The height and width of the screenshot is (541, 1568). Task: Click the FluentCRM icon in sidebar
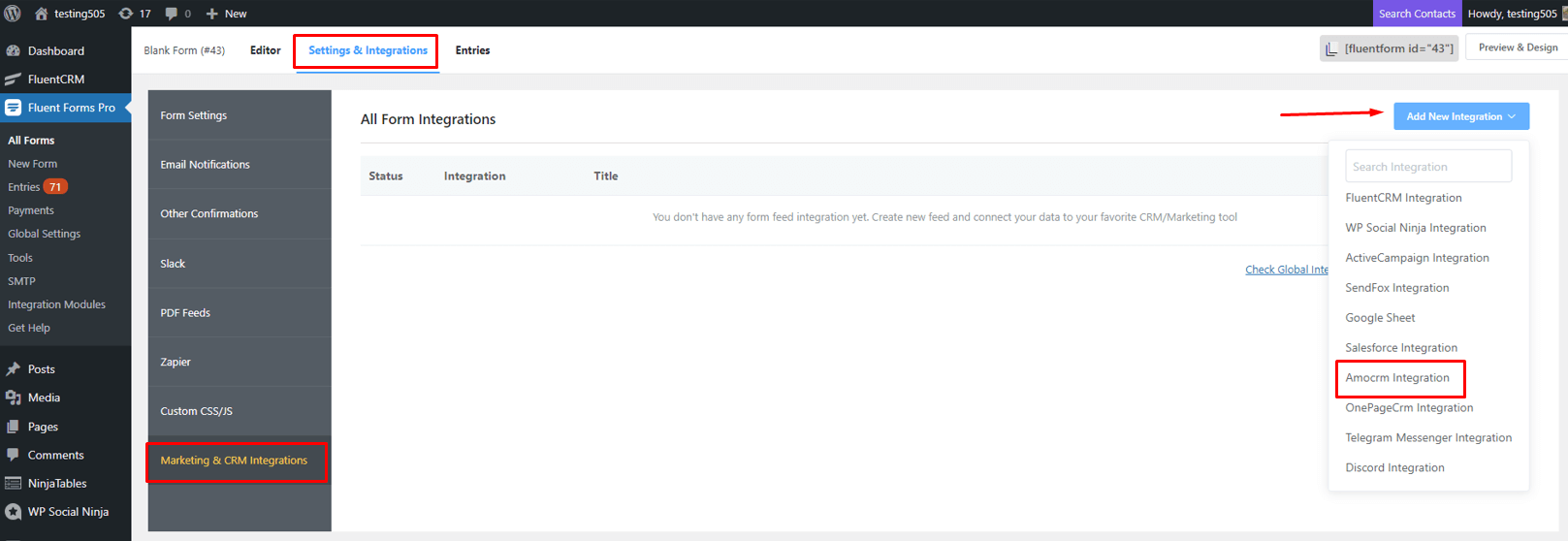14,80
